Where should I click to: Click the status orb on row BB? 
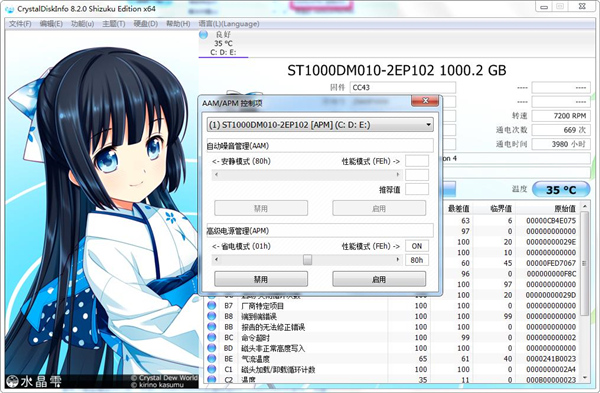pos(211,327)
